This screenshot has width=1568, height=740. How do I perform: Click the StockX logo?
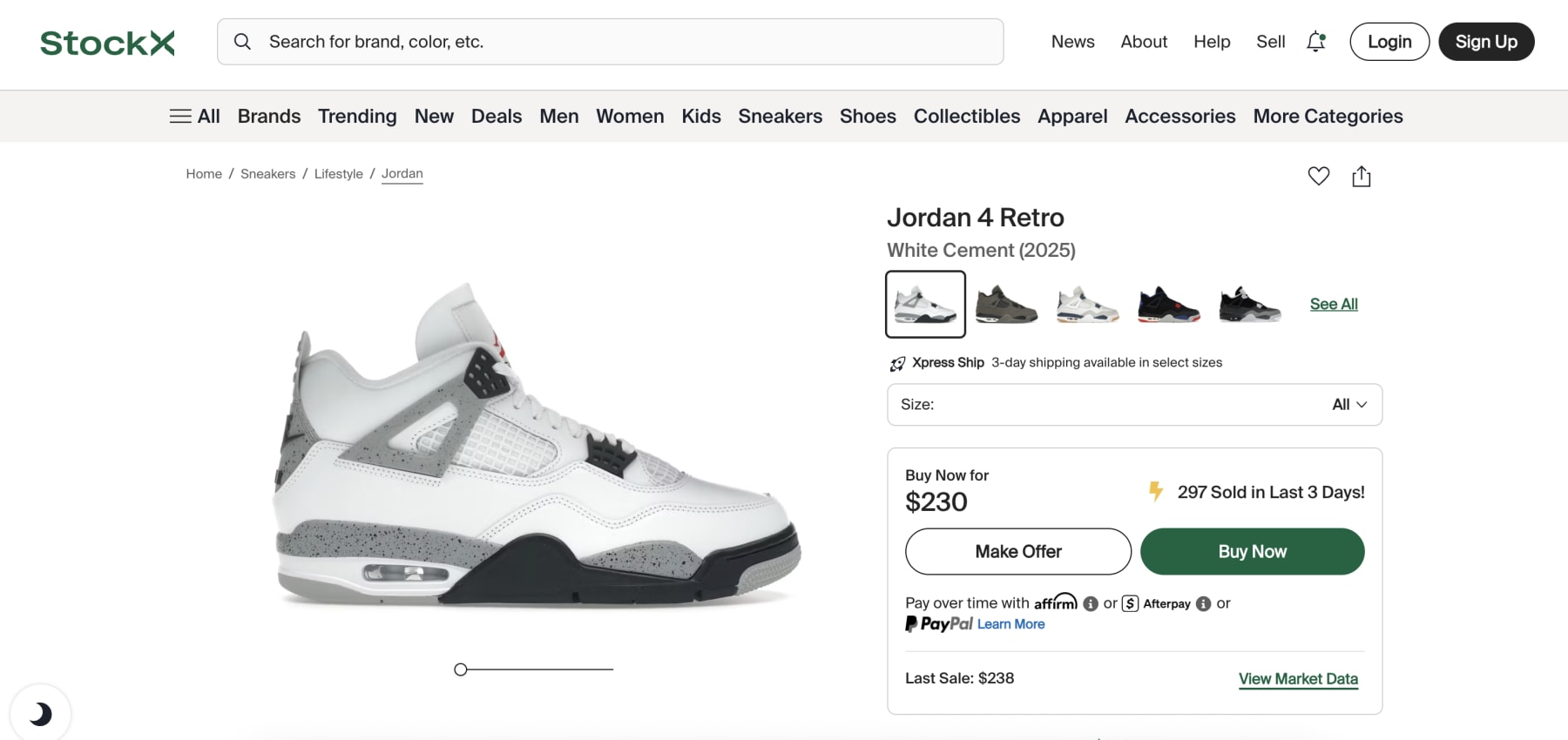coord(107,43)
